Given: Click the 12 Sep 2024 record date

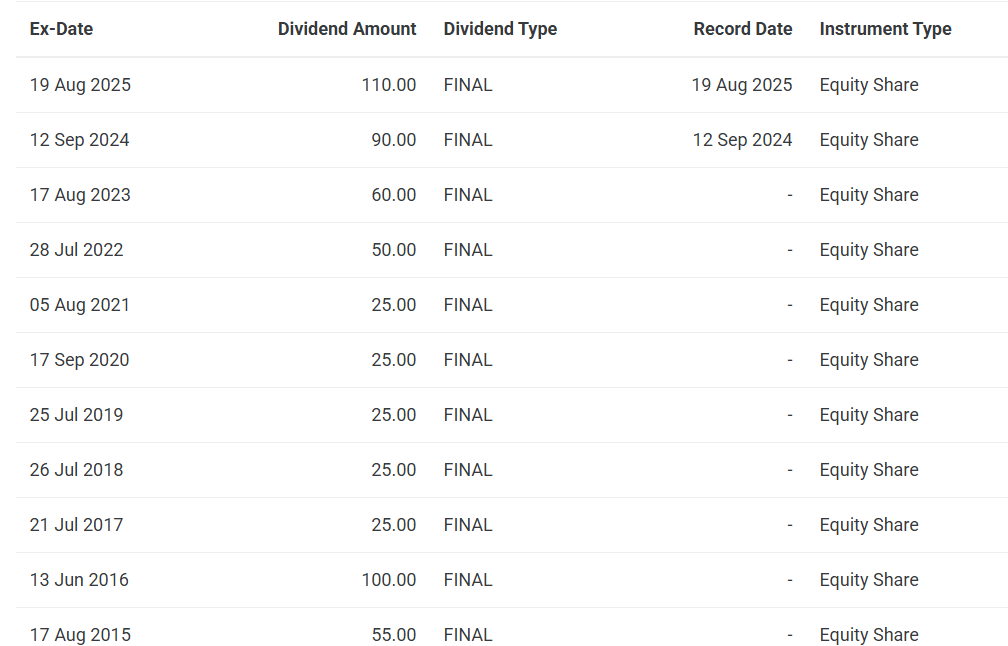Looking at the screenshot, I should [742, 140].
